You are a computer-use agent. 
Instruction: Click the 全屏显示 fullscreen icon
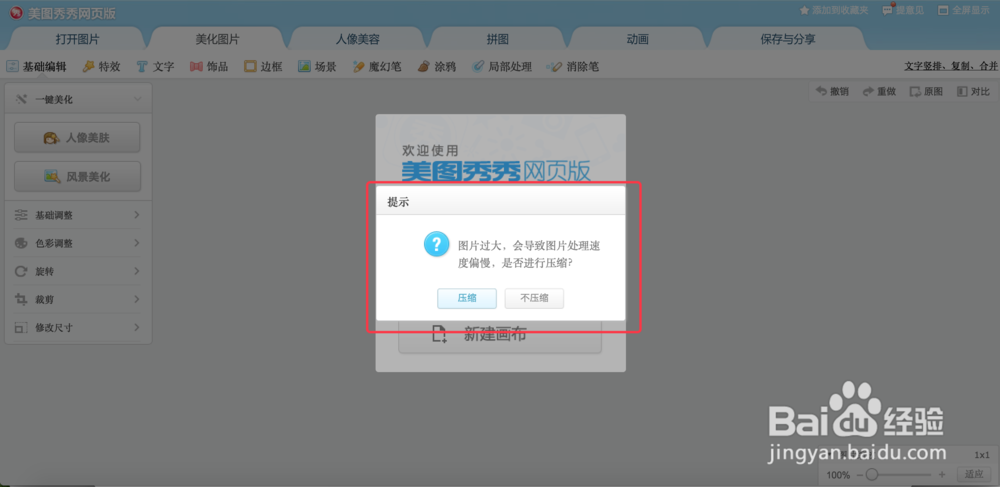[x=943, y=10]
